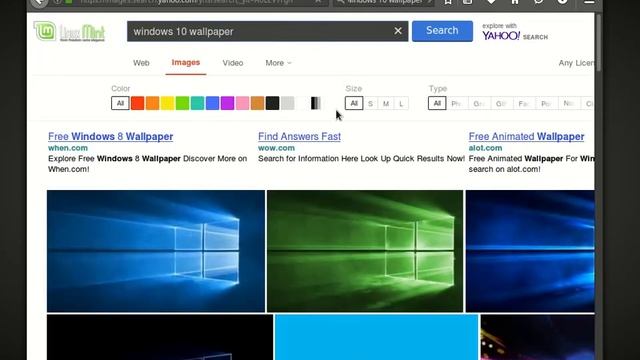
Task: Filter by pink color swatch
Action: point(242,103)
